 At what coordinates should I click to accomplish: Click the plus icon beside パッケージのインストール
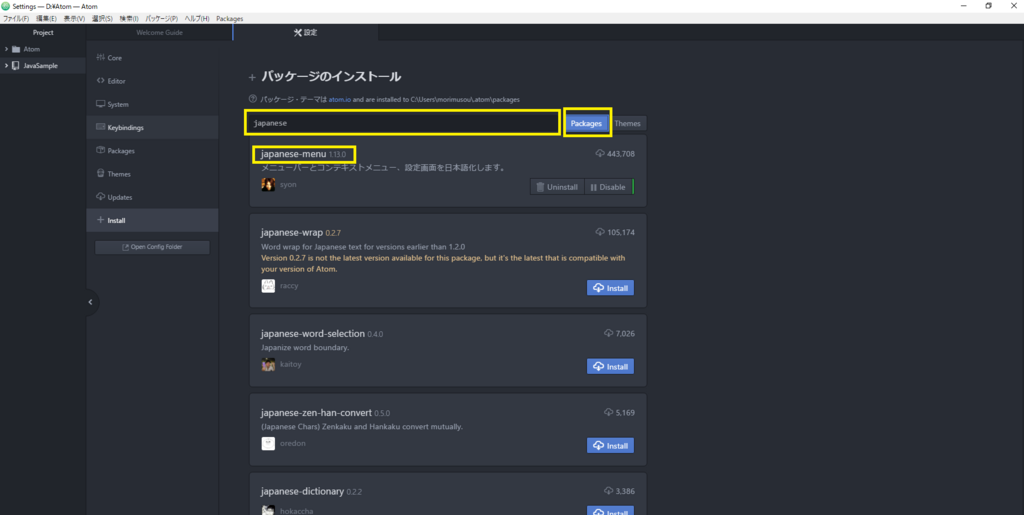click(x=252, y=78)
